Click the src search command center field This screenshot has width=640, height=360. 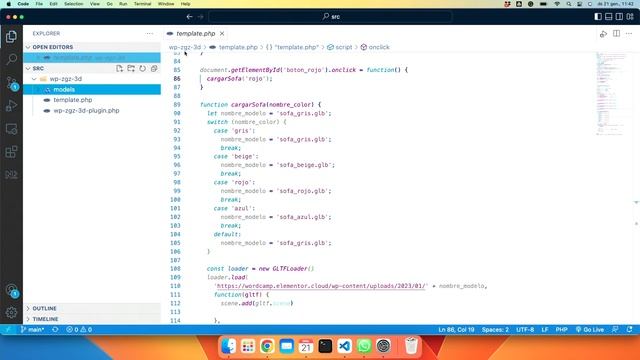point(331,17)
